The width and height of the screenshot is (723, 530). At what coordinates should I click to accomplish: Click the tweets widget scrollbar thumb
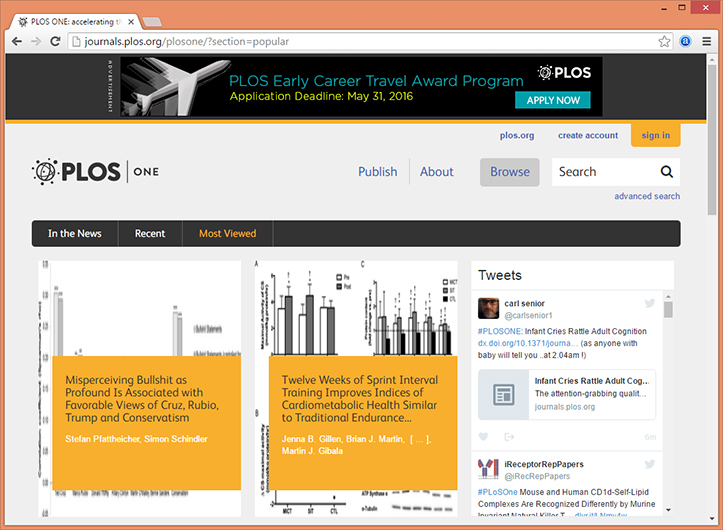click(x=668, y=309)
